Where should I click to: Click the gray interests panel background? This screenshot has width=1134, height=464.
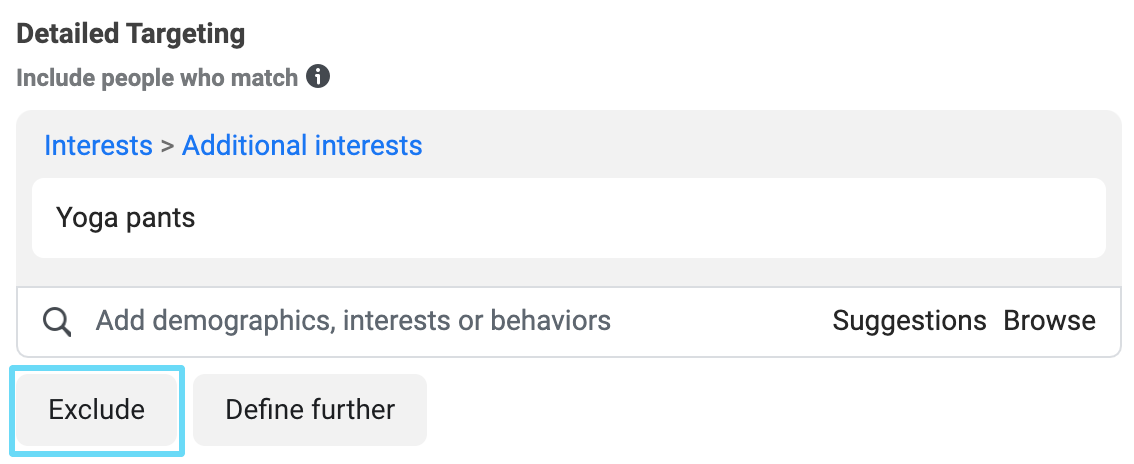(x=723, y=145)
